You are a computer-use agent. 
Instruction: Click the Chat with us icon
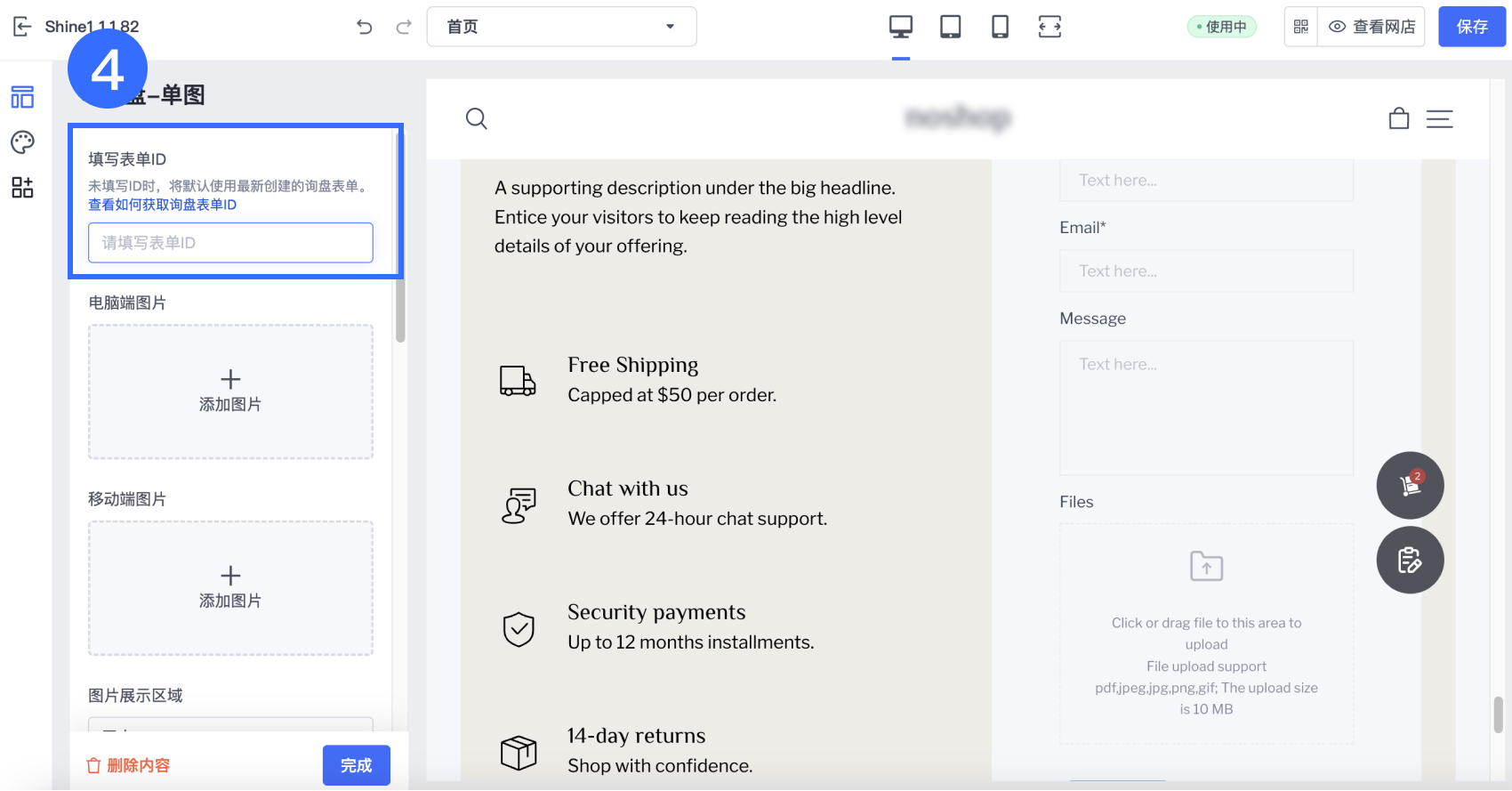(519, 504)
